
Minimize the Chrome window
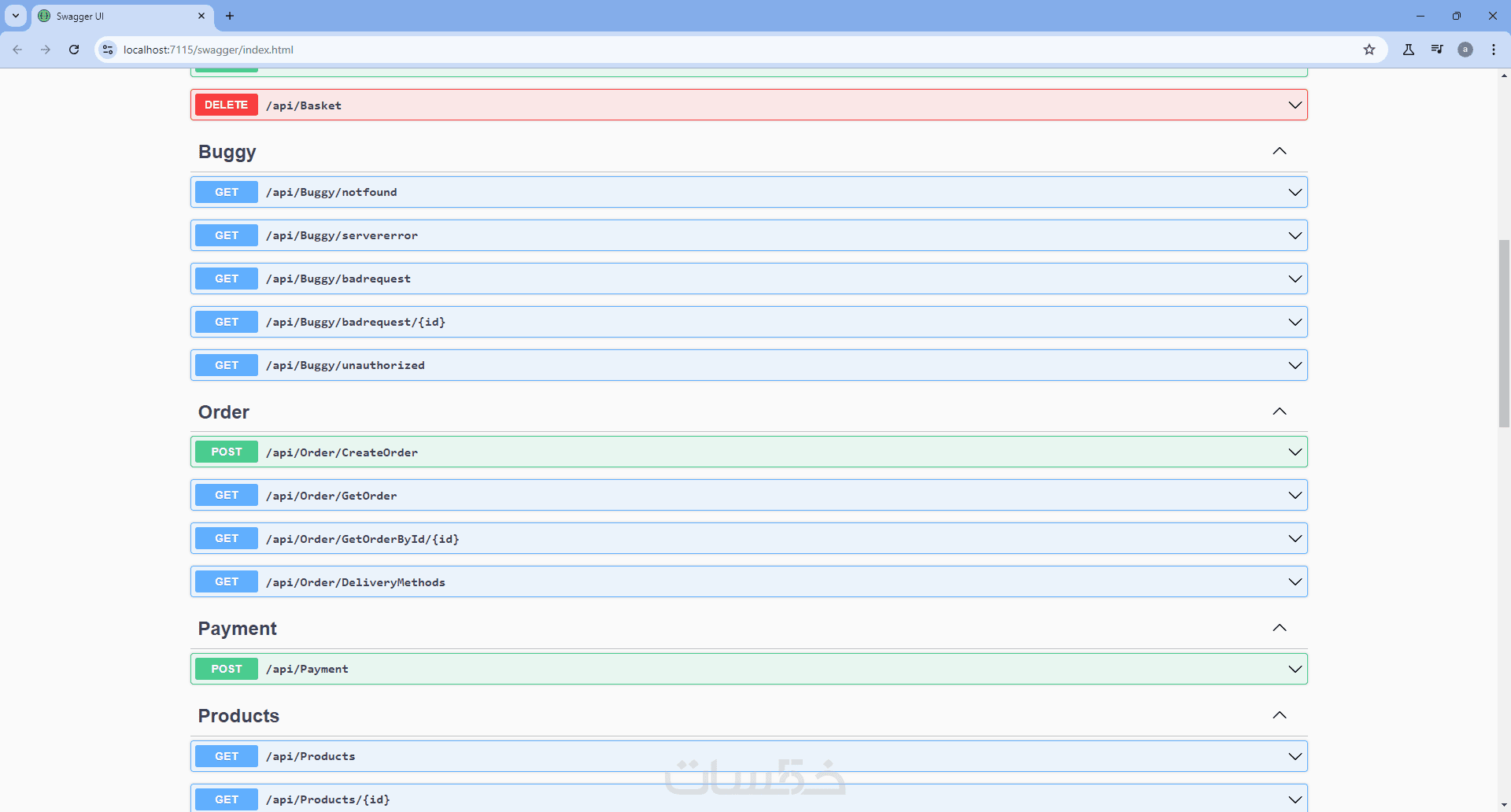tap(1420, 16)
